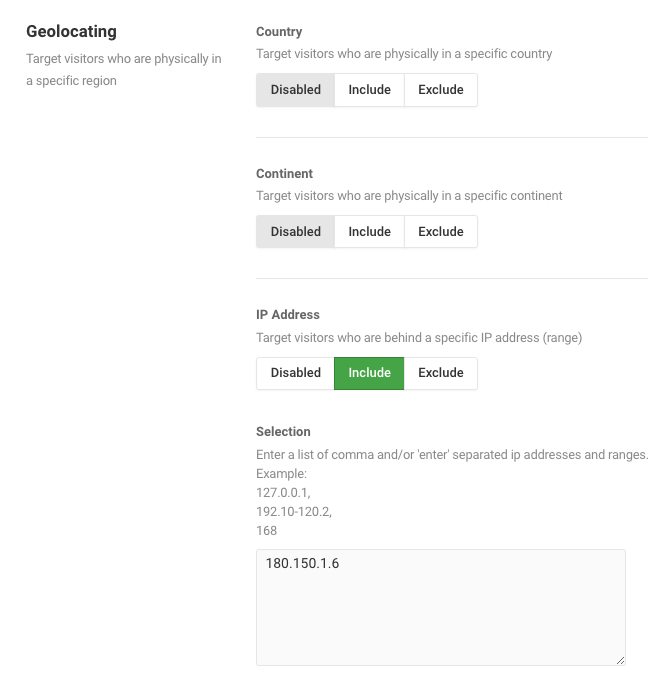648x687 pixels.
Task: Choose Exclude for Country targeting
Action: pos(441,90)
